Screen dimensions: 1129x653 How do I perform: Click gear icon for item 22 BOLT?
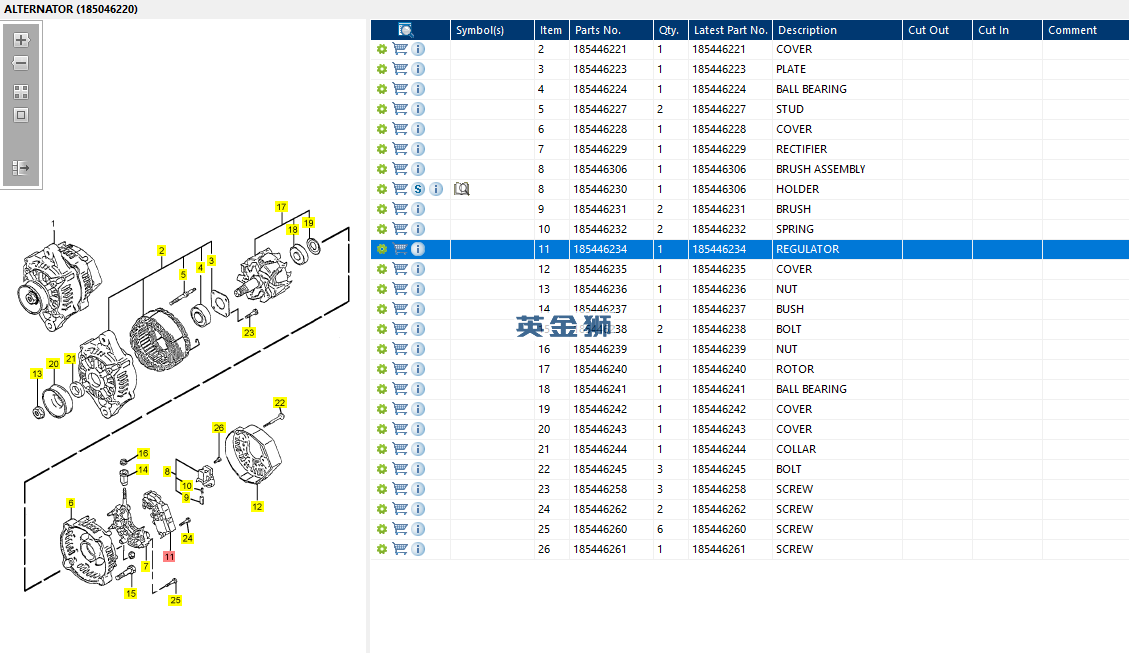click(382, 469)
